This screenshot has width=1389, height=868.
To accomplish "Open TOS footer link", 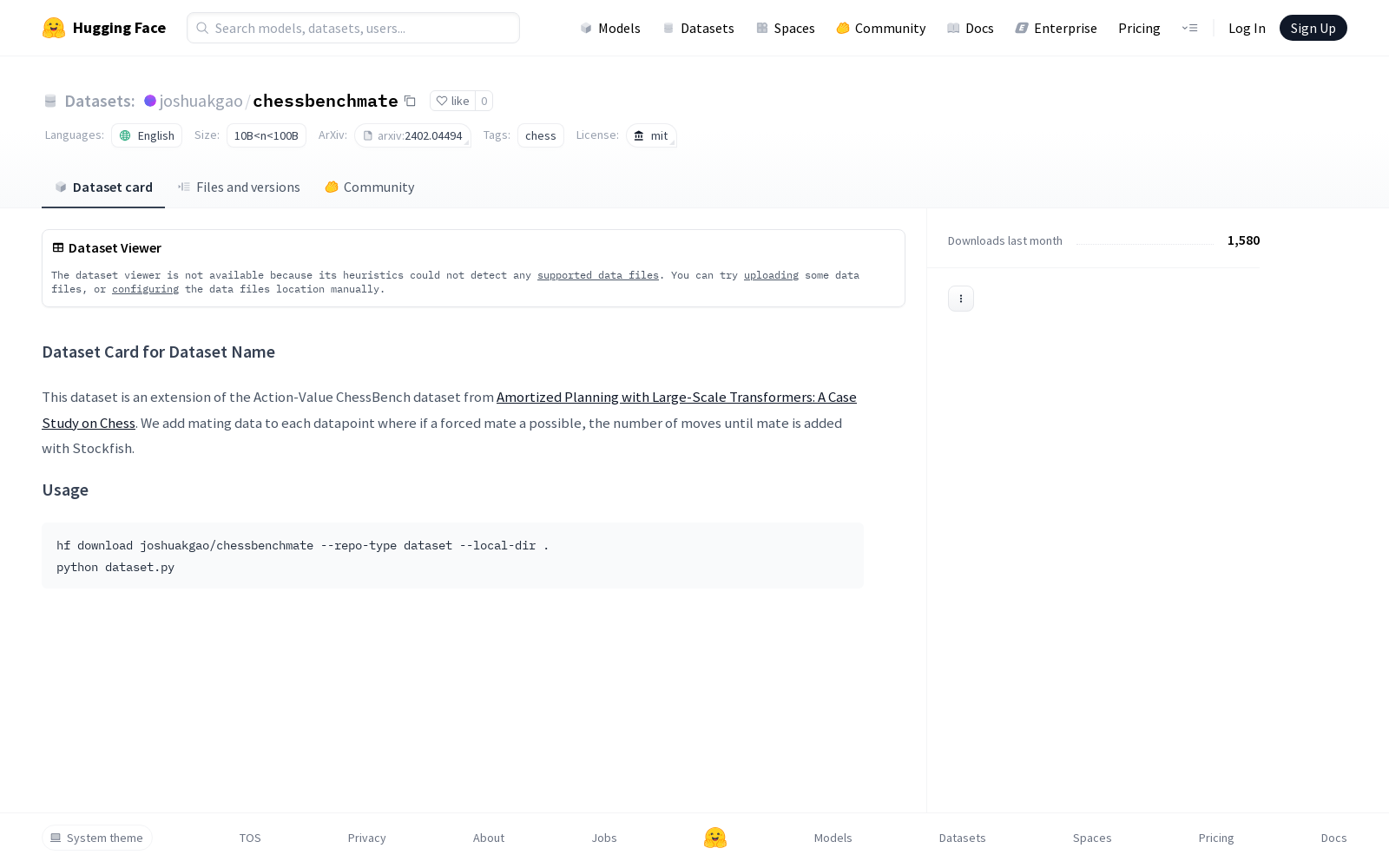I will click(x=250, y=838).
